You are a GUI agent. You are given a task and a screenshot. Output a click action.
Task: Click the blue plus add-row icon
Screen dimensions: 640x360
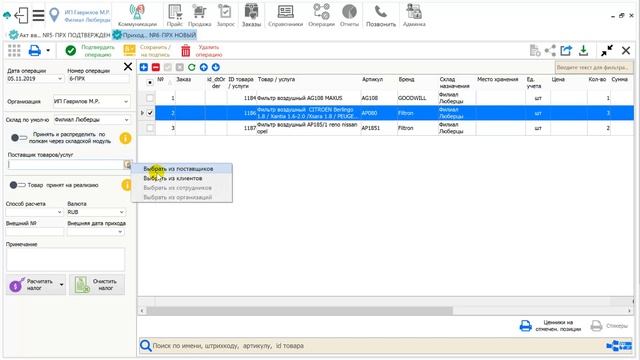[x=144, y=67]
